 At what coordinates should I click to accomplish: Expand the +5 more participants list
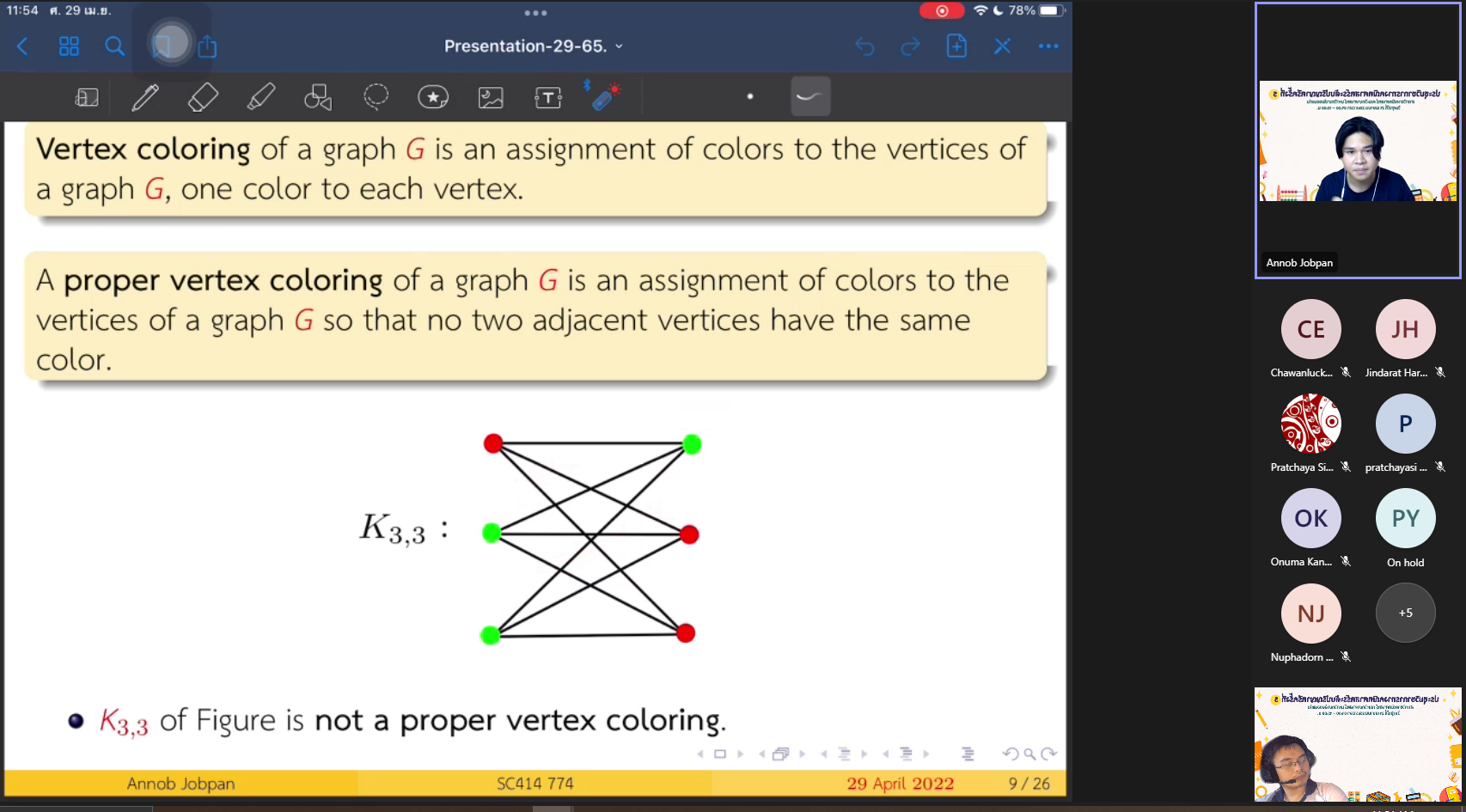tap(1405, 613)
